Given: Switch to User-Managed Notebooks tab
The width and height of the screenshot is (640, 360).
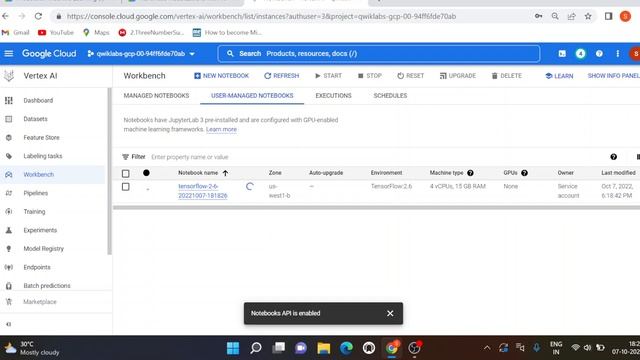Looking at the screenshot, I should [x=252, y=96].
